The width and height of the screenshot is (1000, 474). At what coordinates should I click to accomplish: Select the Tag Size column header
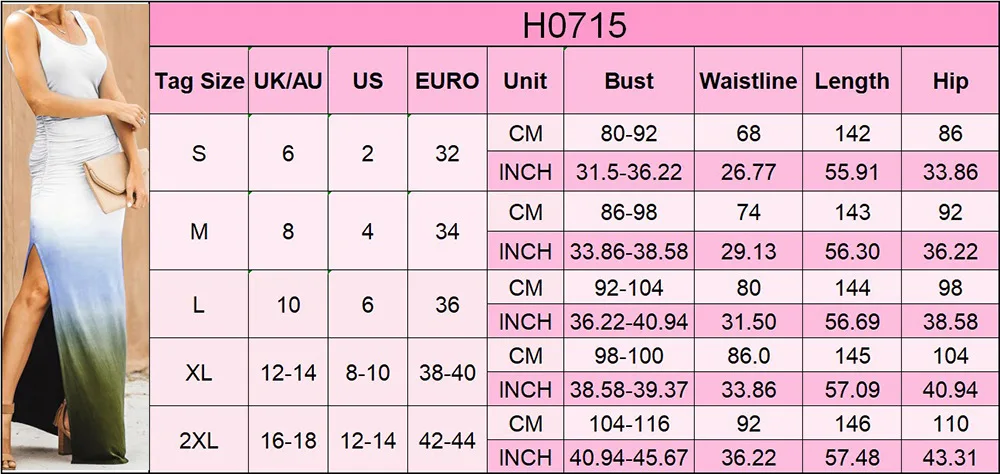(x=199, y=81)
